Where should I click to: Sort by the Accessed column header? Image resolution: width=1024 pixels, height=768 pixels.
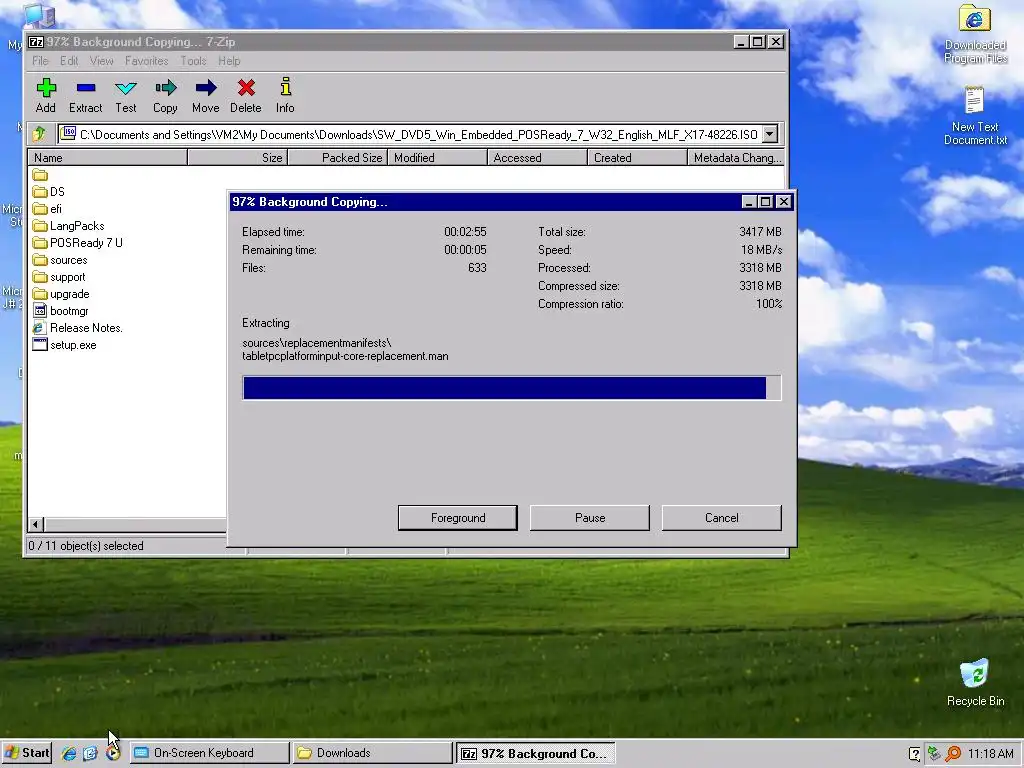click(537, 157)
